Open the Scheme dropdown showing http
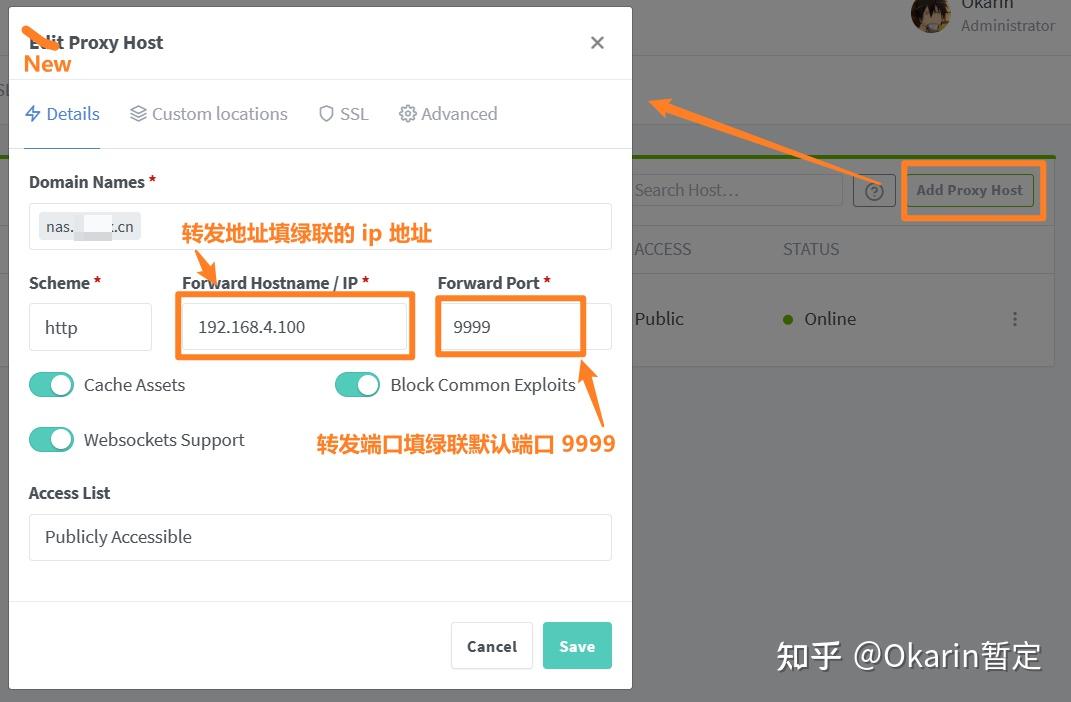 [x=90, y=326]
